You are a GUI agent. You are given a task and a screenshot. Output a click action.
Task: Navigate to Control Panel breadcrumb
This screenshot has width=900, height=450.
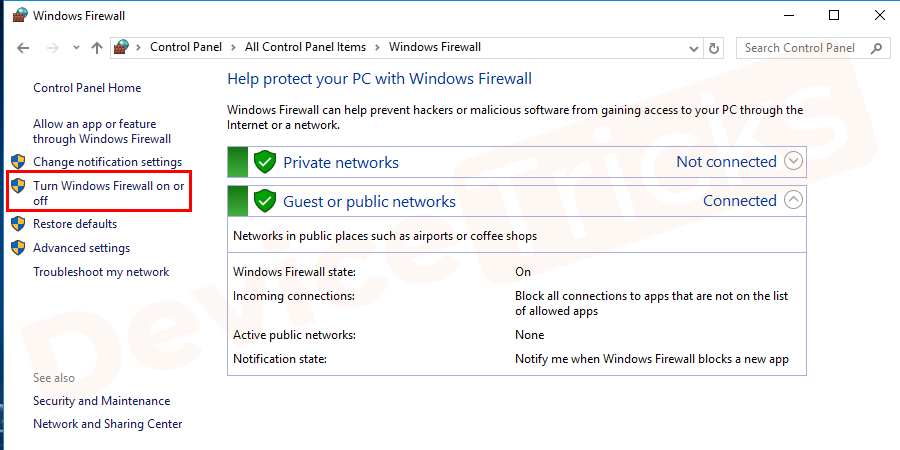[186, 48]
